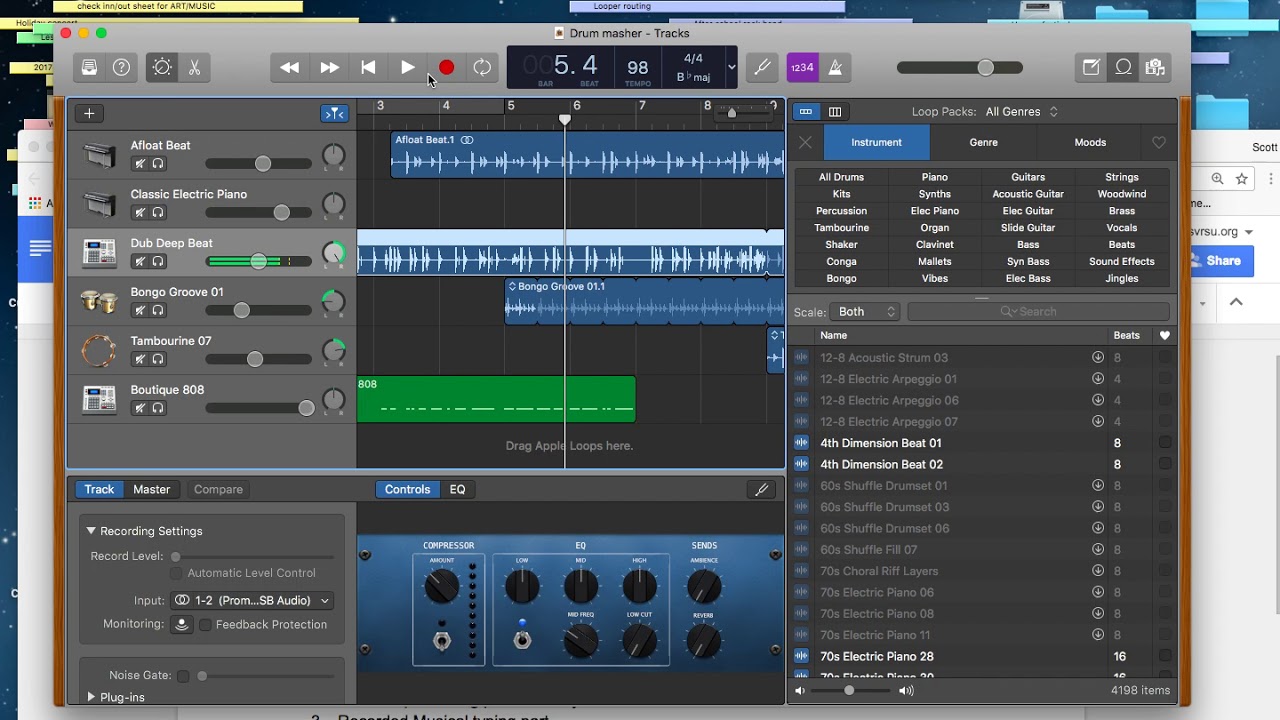
Task: Download the 12-8 Acoustic Strum 03 loop
Action: (x=1098, y=357)
